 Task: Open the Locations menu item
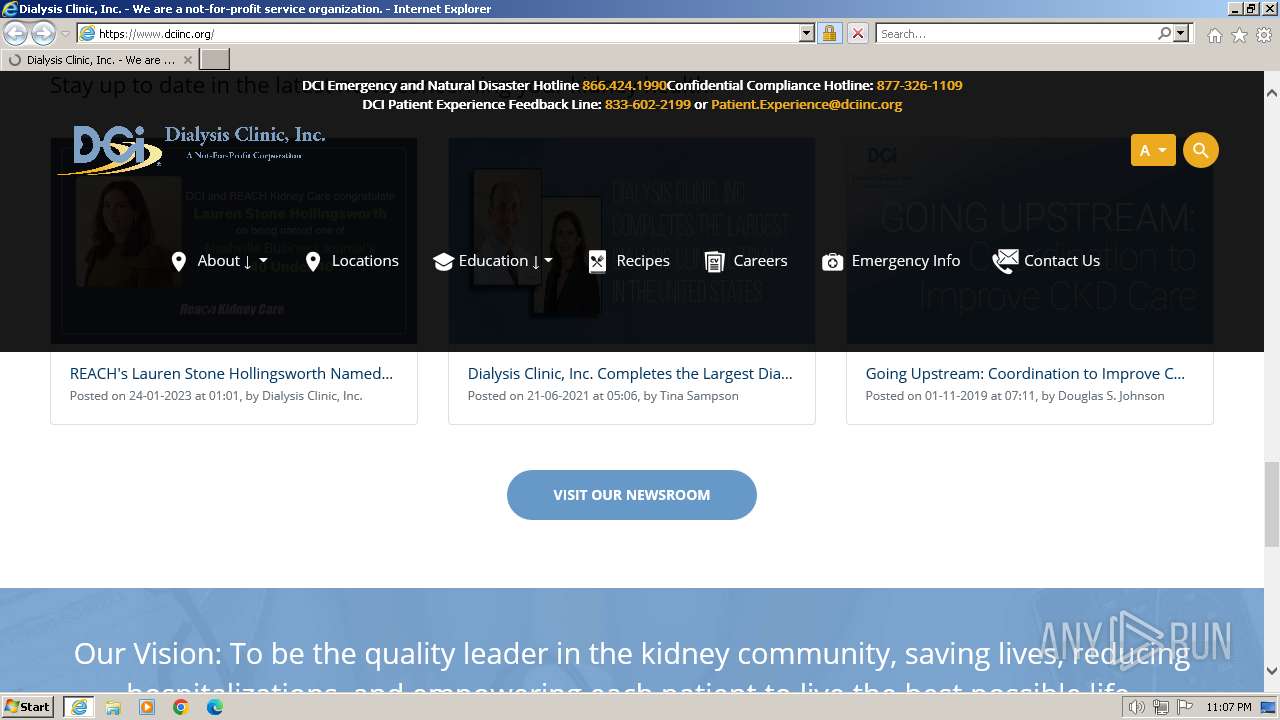point(365,260)
